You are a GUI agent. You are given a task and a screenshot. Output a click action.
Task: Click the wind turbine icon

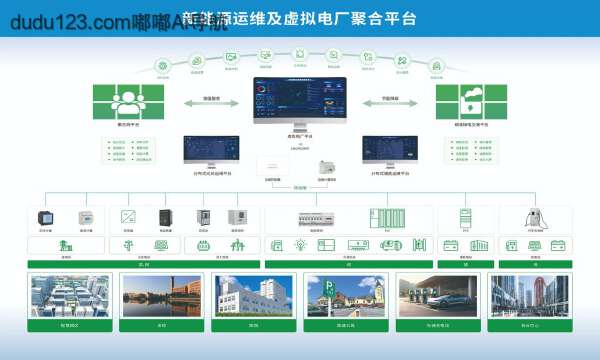coord(128,245)
